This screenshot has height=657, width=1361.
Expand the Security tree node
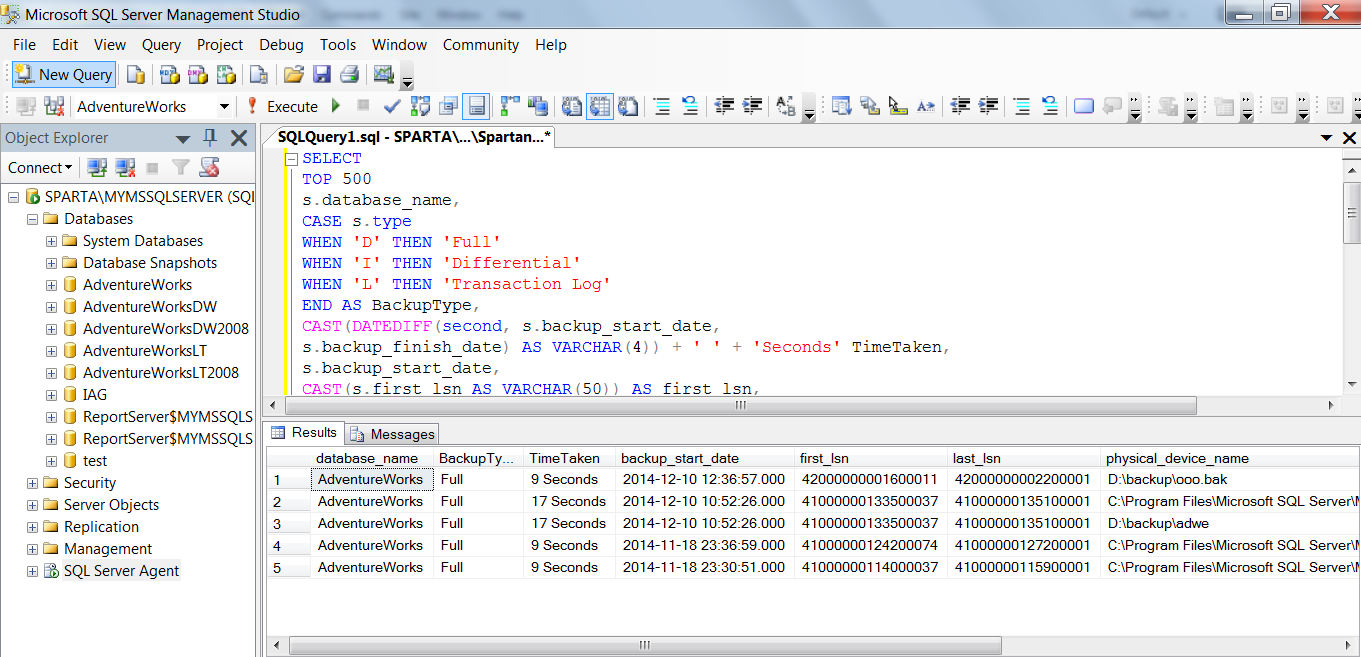point(33,483)
